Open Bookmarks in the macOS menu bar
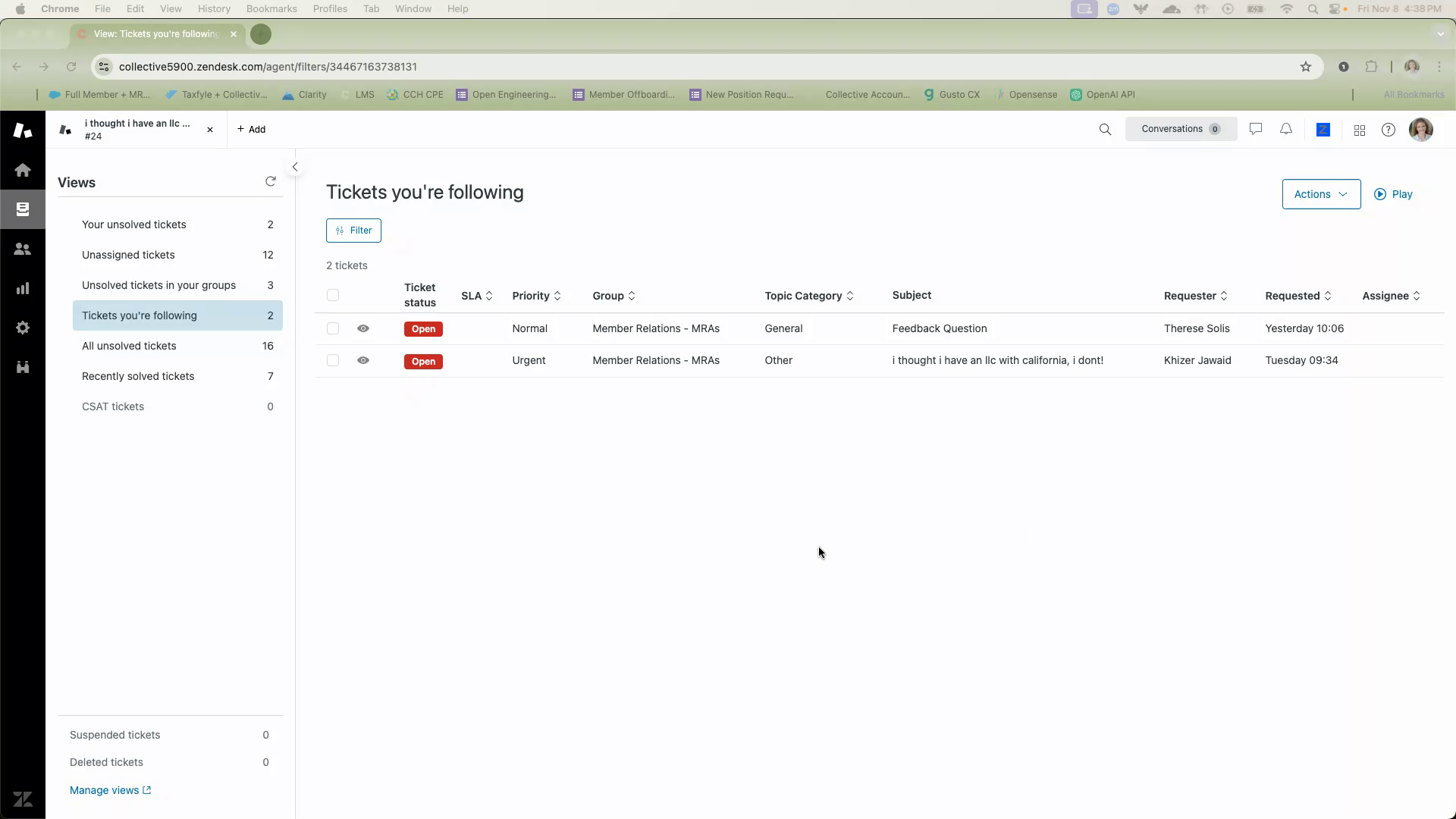 (271, 8)
